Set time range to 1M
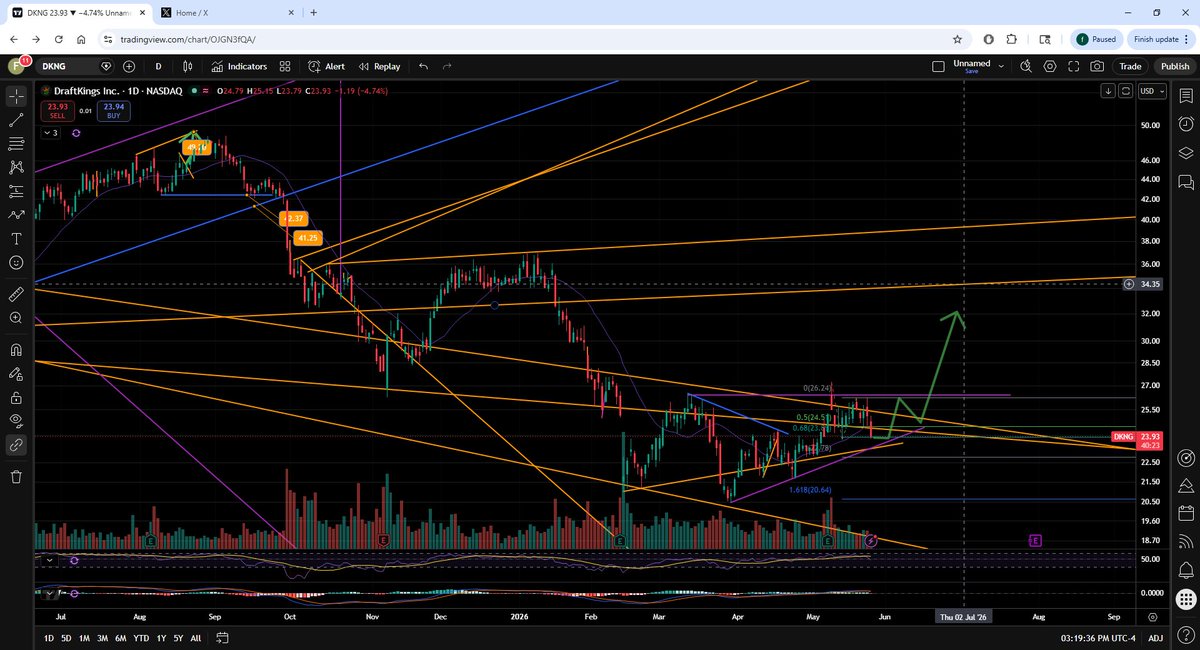 point(85,637)
